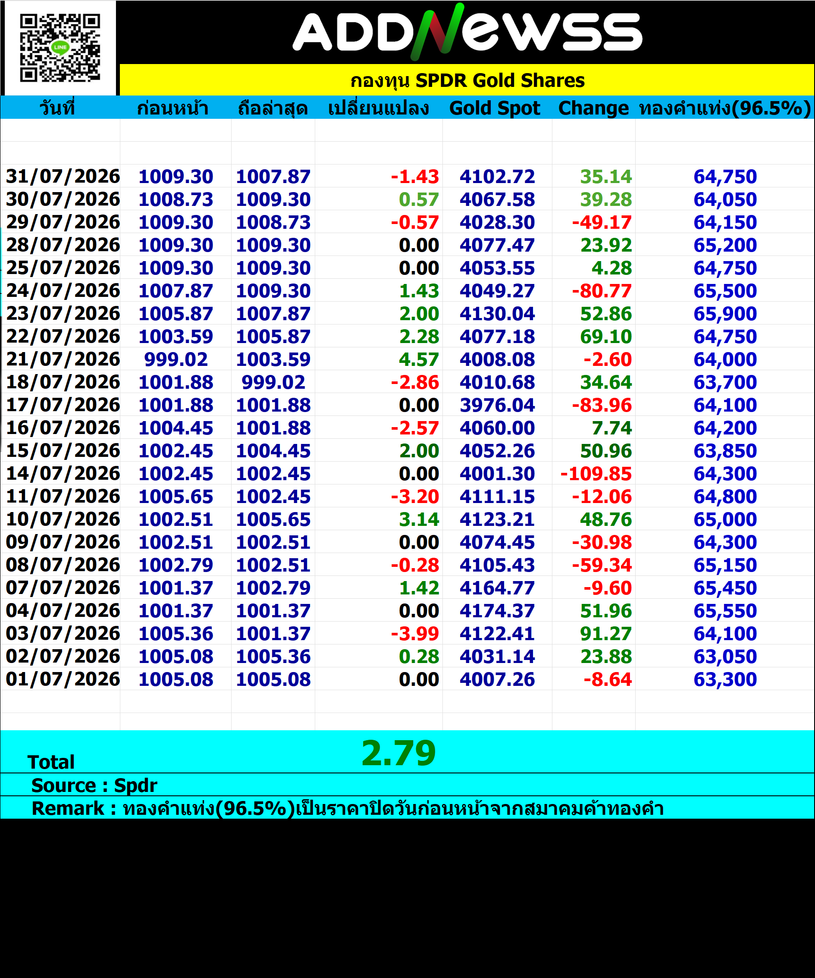Click the -83.96 Change value
Screen dimensions: 815x978
coord(602,405)
